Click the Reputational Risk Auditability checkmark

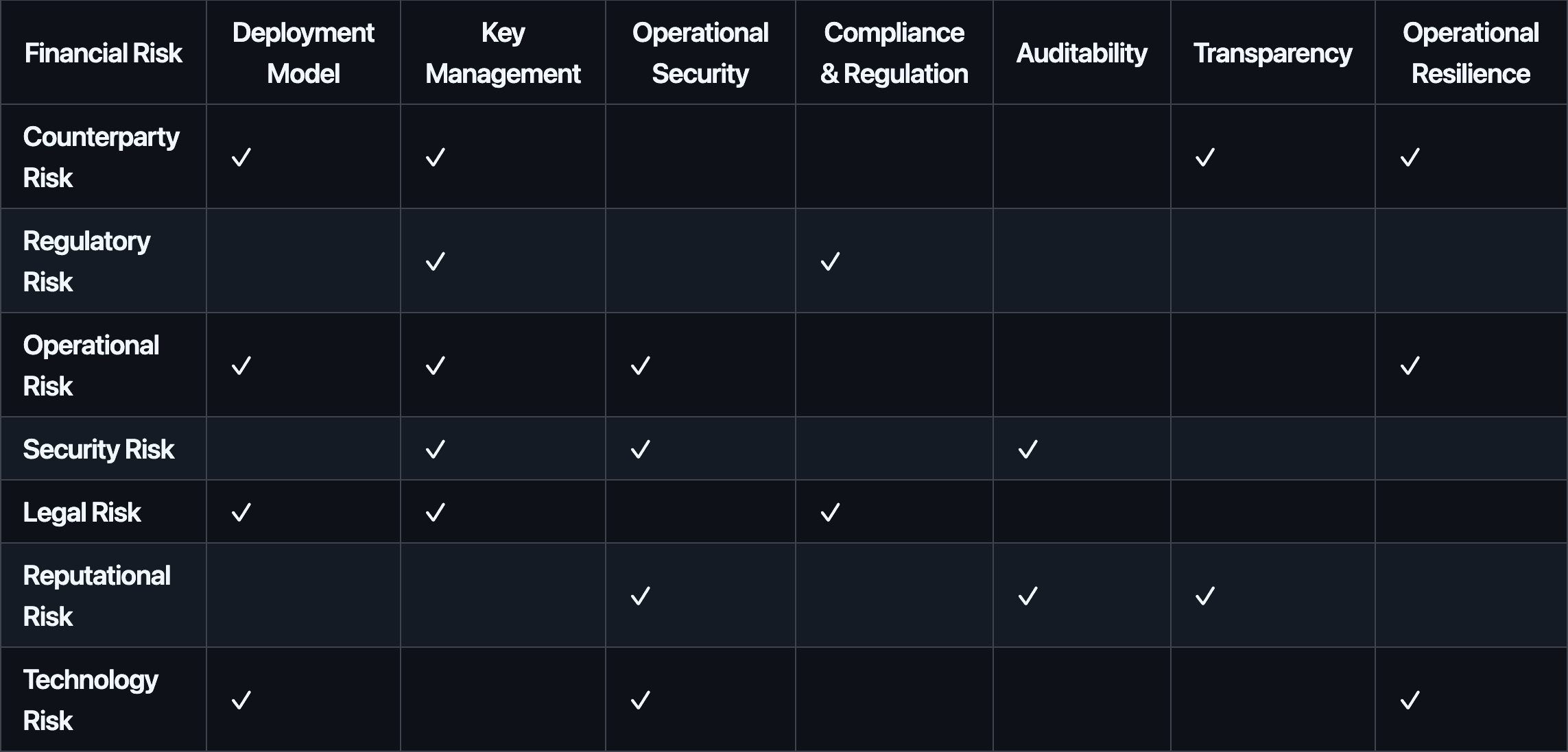pyautogui.click(x=1027, y=596)
